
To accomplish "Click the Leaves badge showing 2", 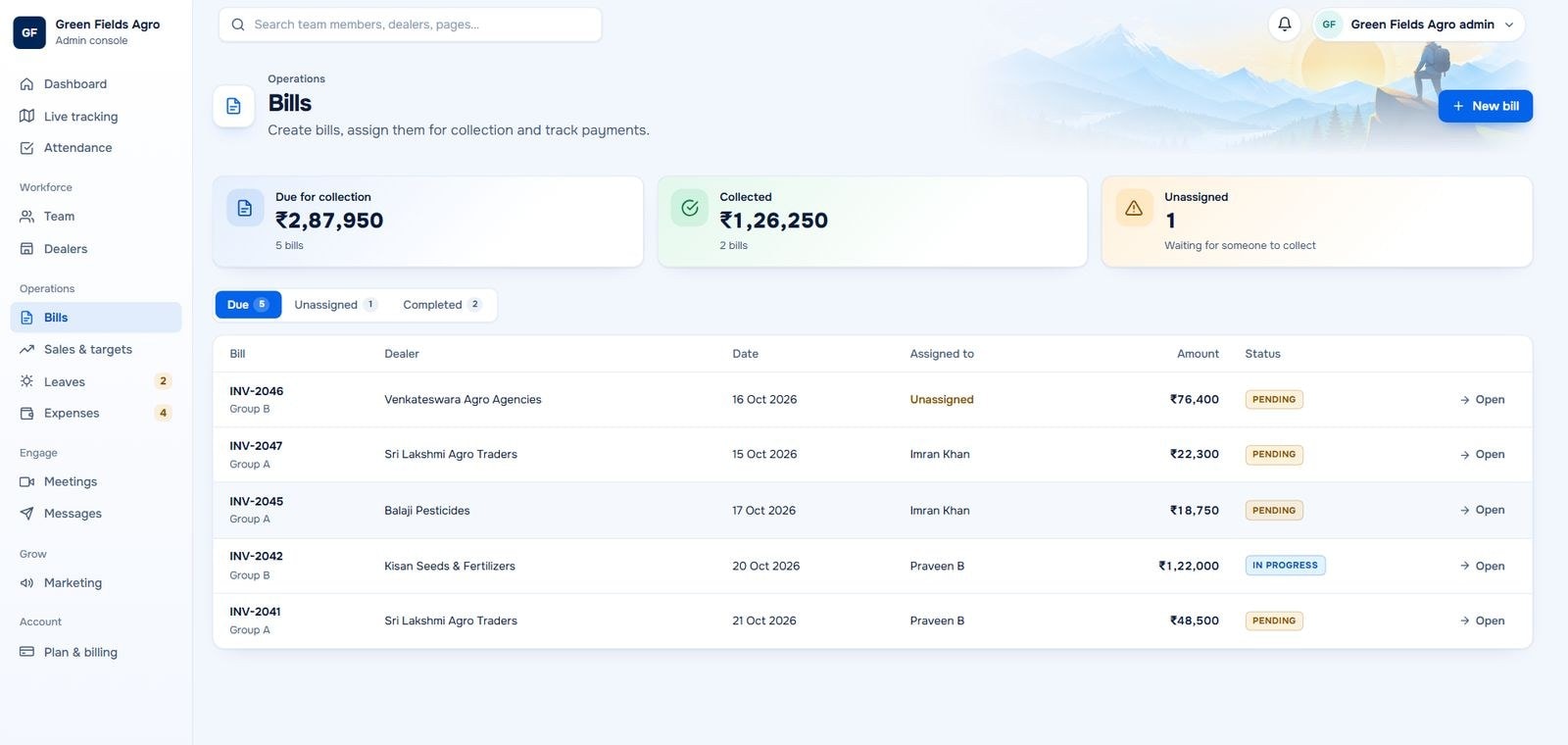I will click(x=163, y=381).
